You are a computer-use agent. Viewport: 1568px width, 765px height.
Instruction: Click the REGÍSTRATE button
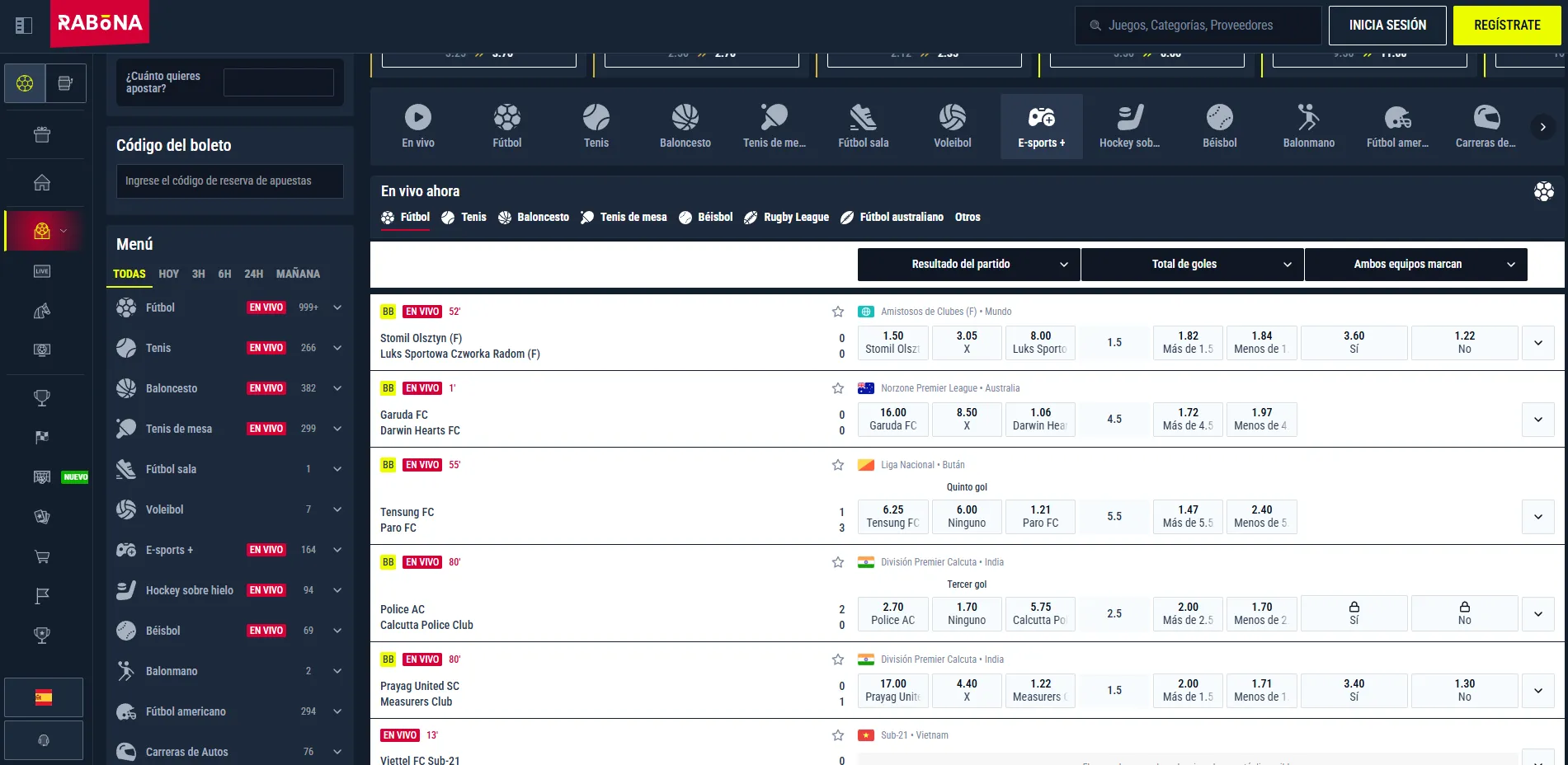click(1507, 26)
